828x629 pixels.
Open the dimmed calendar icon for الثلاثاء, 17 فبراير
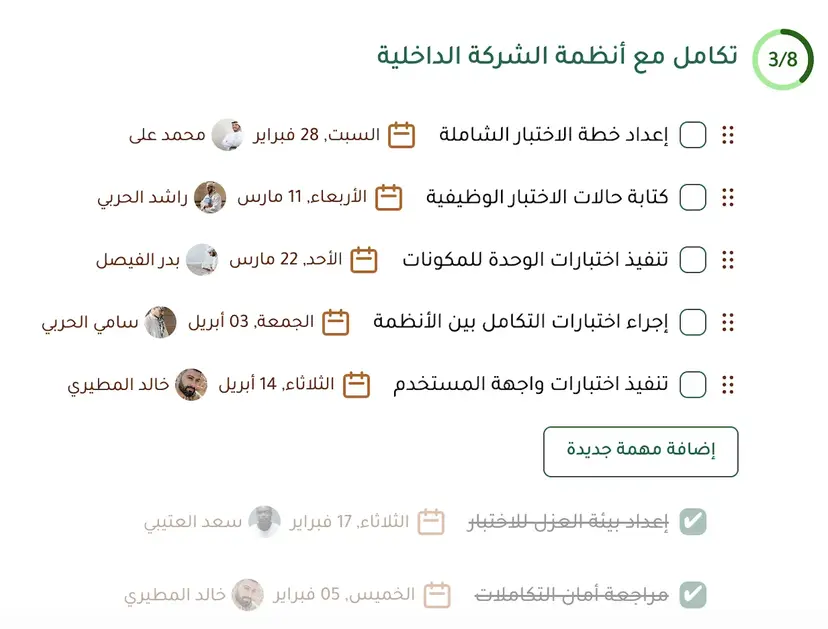click(x=430, y=520)
